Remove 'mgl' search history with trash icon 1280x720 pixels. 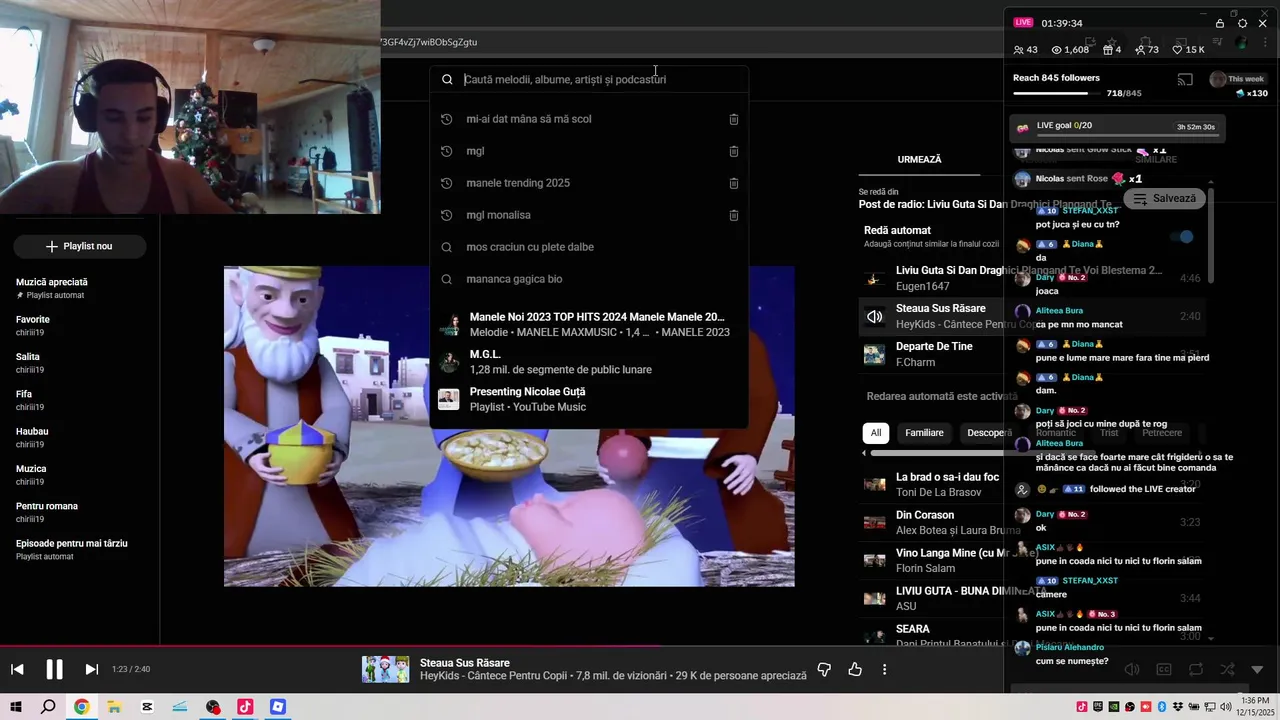pos(733,151)
